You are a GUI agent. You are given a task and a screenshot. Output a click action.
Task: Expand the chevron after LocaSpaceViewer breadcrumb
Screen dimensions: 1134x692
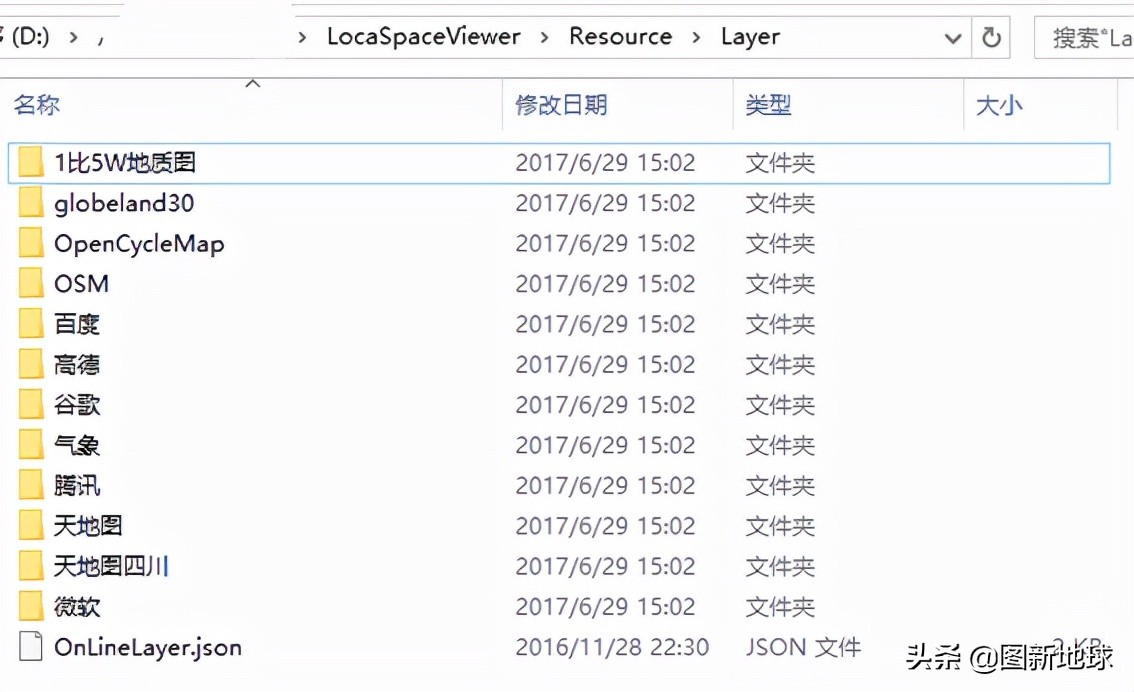(x=544, y=38)
